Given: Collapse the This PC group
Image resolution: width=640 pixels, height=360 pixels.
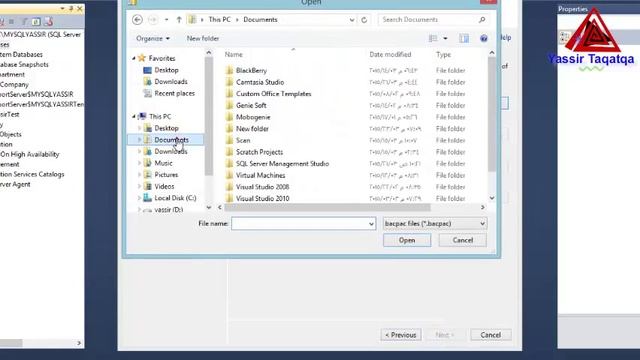Looking at the screenshot, I should point(134,116).
